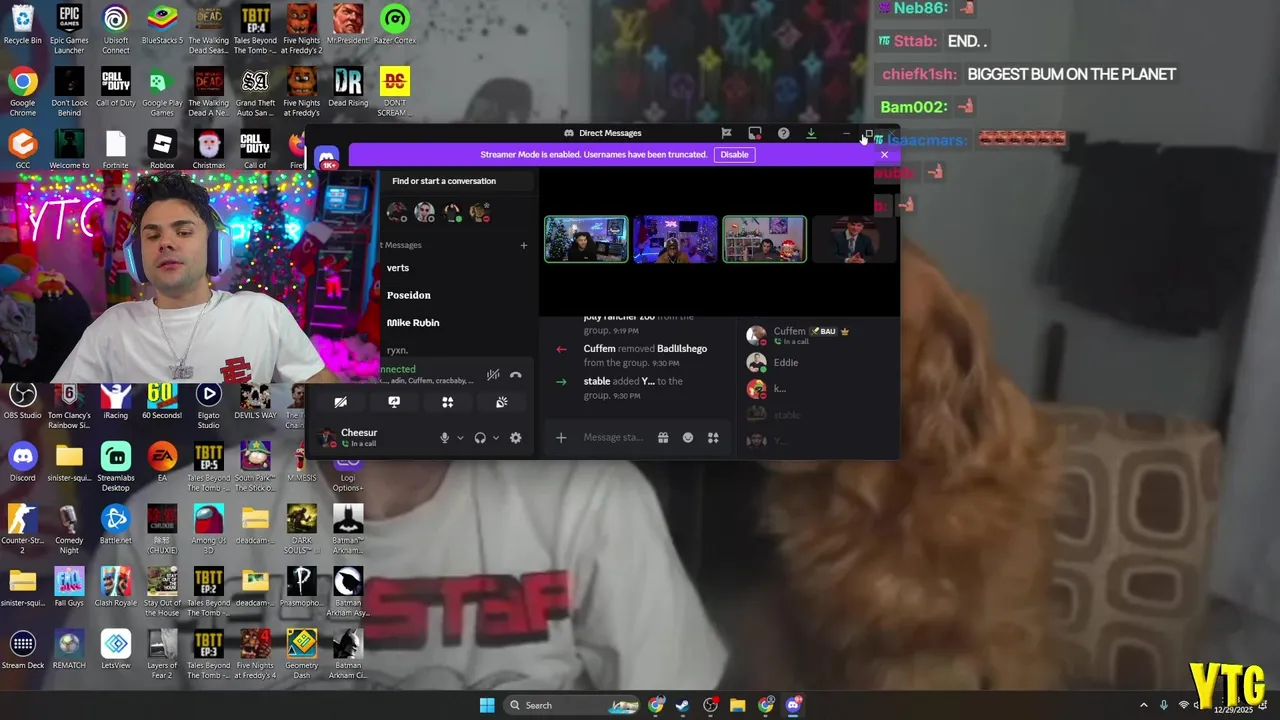This screenshot has width=1280, height=720.
Task: Click the stream status icon in Discord title bar
Action: click(755, 133)
